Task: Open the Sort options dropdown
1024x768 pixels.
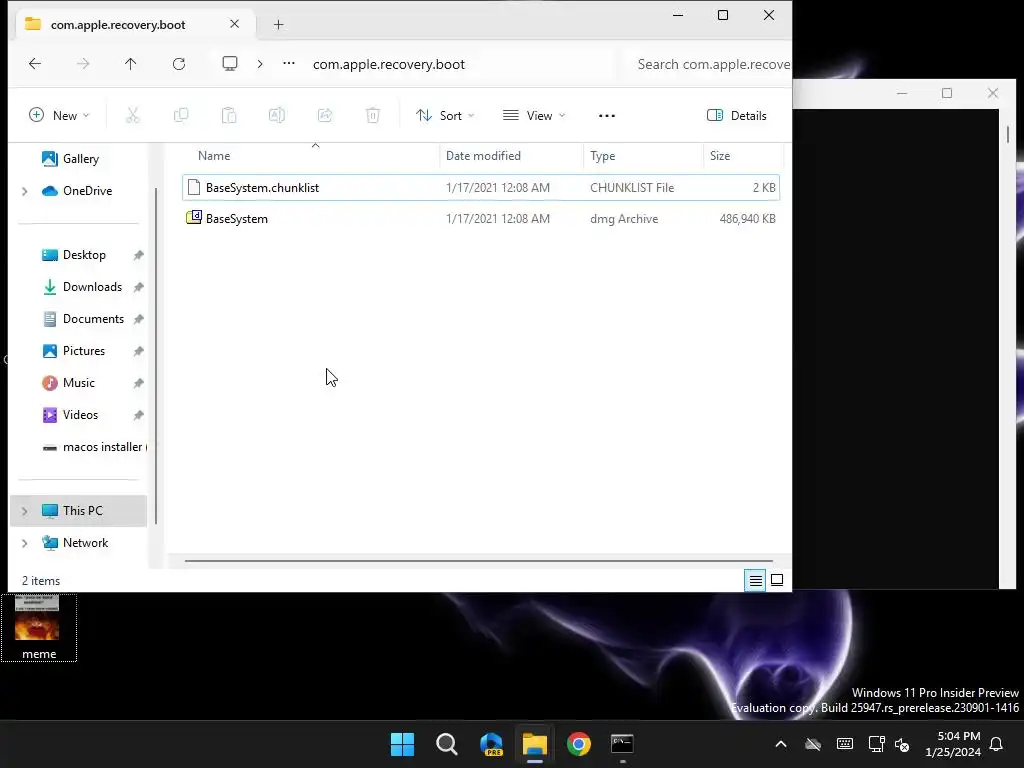Action: click(445, 116)
